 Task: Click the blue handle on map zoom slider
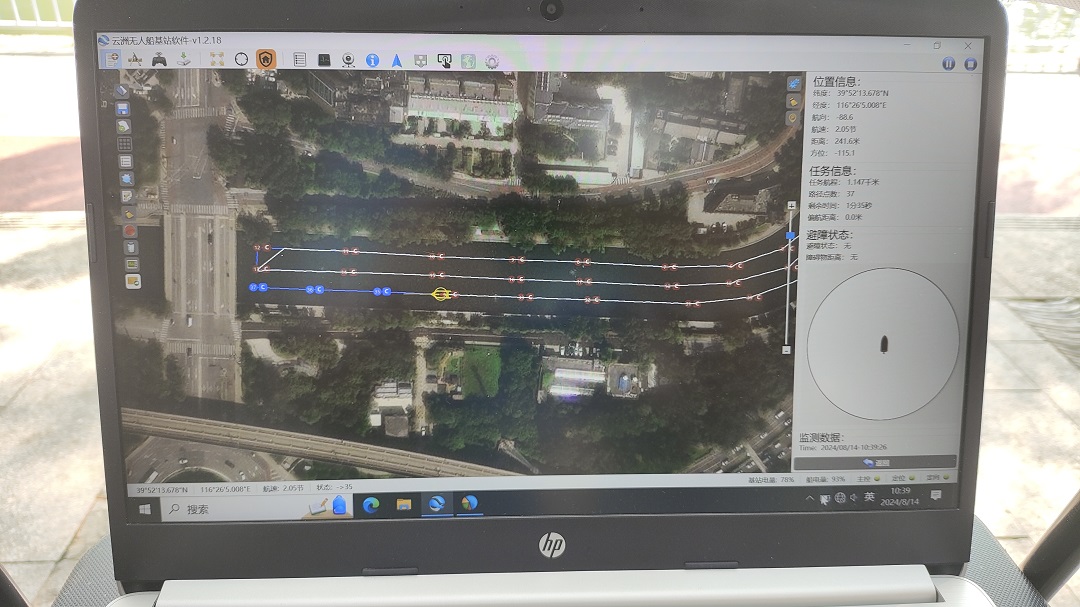pos(790,236)
